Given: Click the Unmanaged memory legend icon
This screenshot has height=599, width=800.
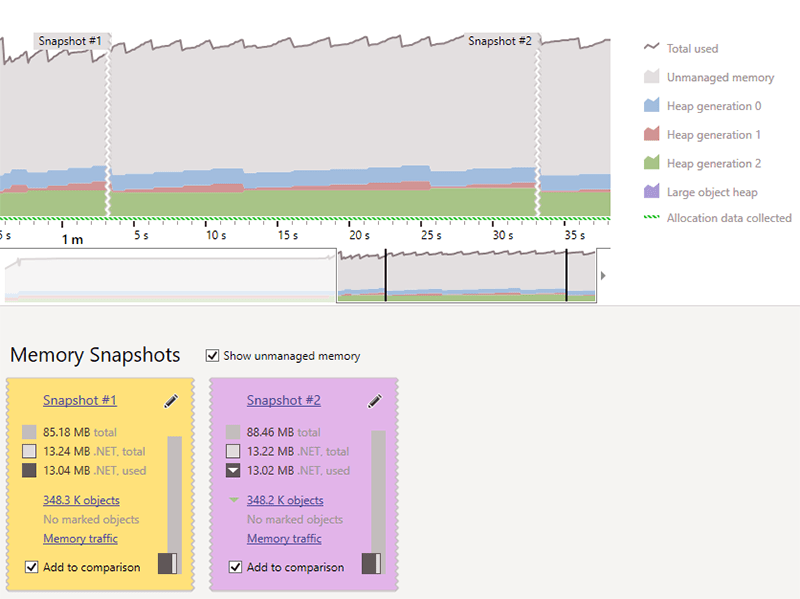Looking at the screenshot, I should click(x=651, y=77).
